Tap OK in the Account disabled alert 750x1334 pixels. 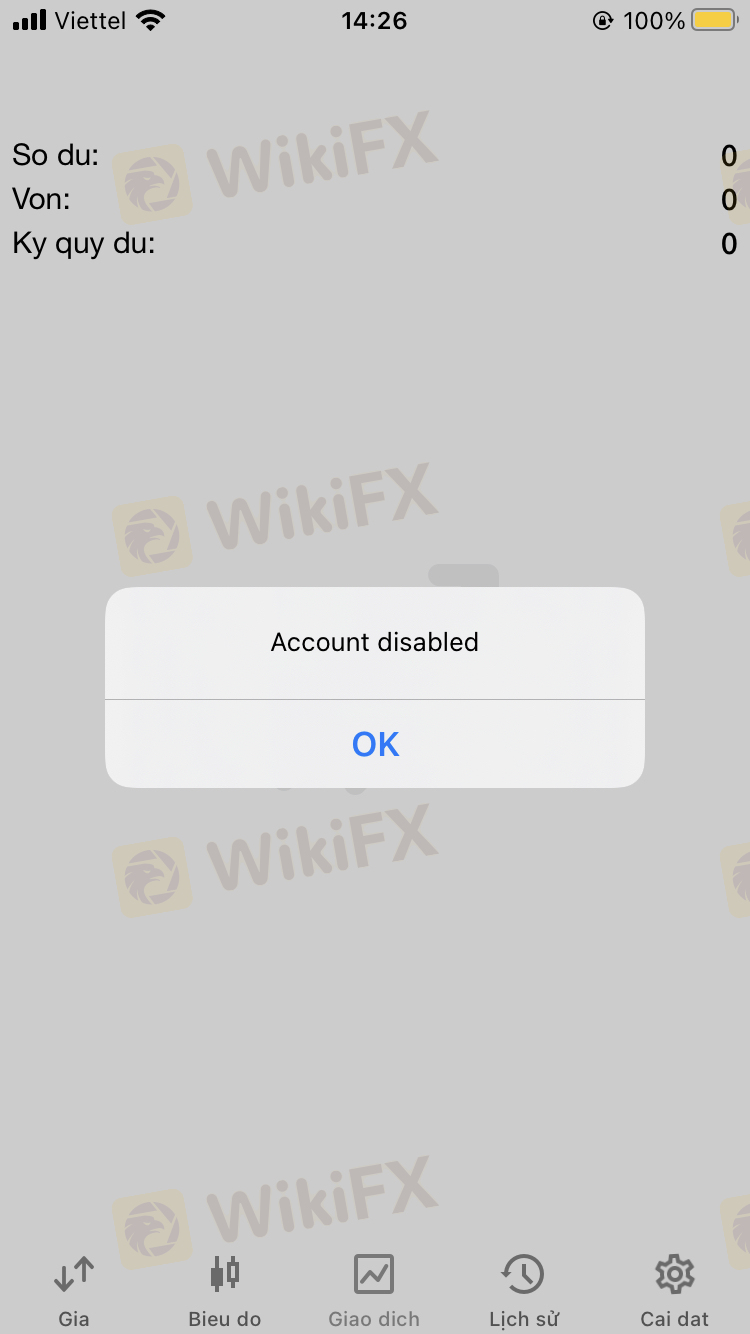click(375, 744)
